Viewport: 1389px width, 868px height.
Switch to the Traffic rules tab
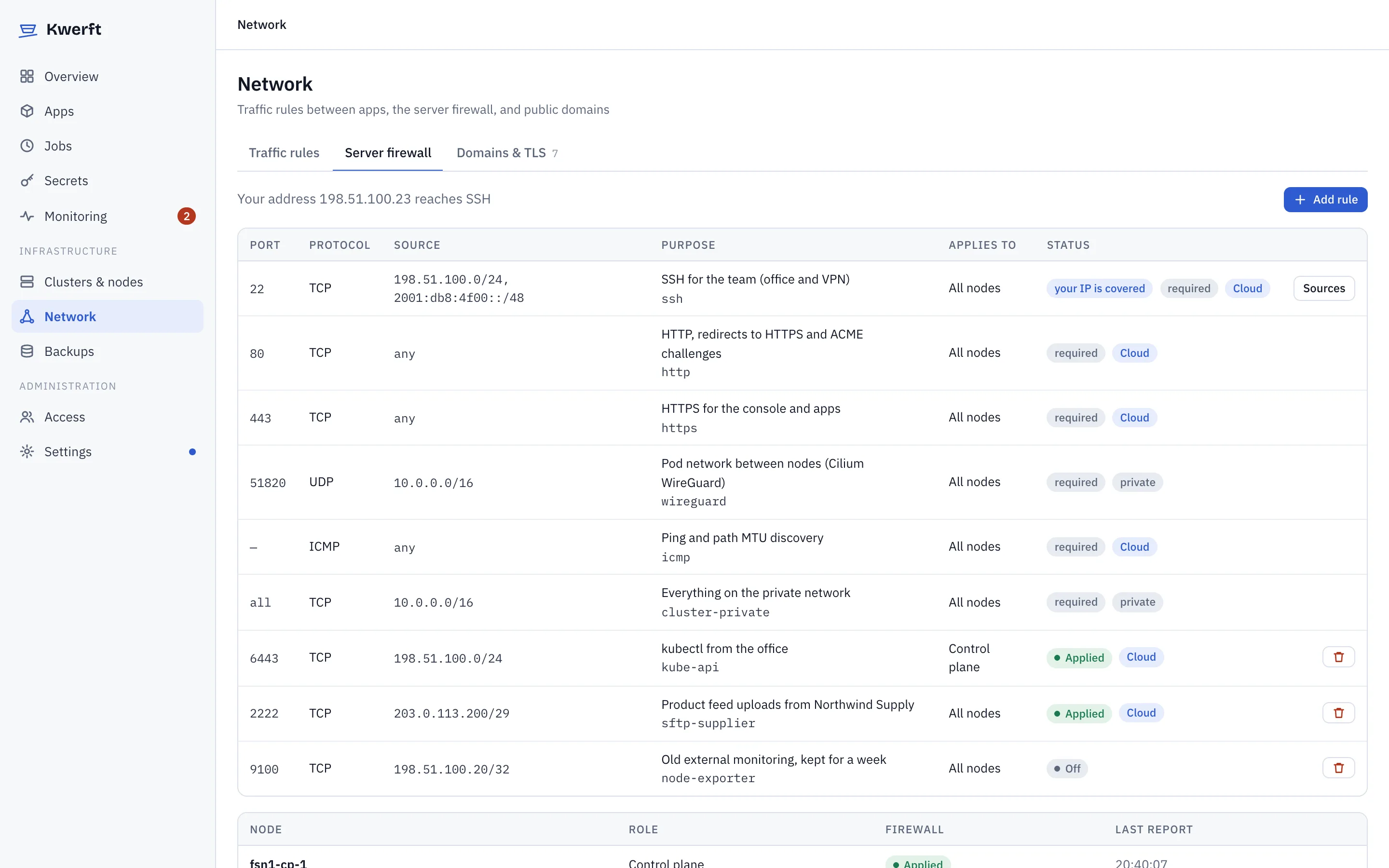click(284, 153)
